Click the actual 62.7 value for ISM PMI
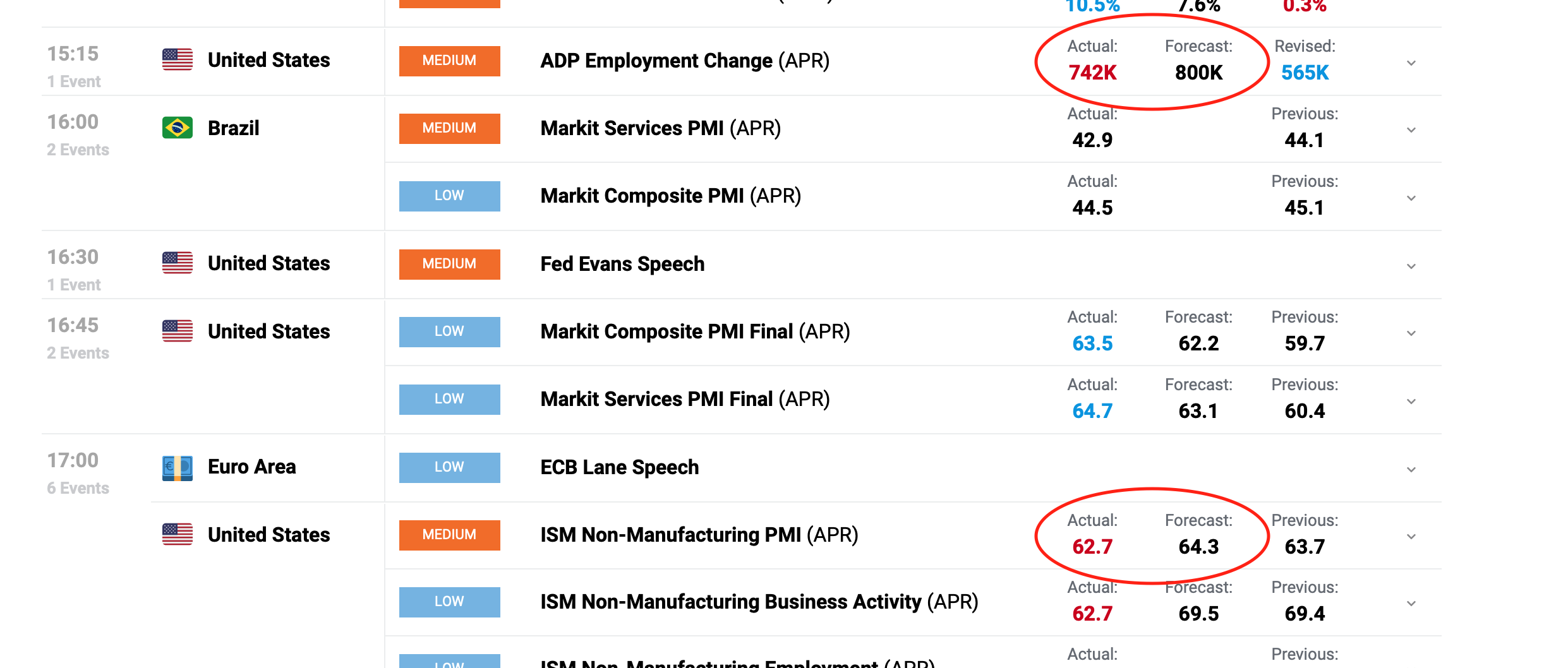1568x668 pixels. [1092, 547]
